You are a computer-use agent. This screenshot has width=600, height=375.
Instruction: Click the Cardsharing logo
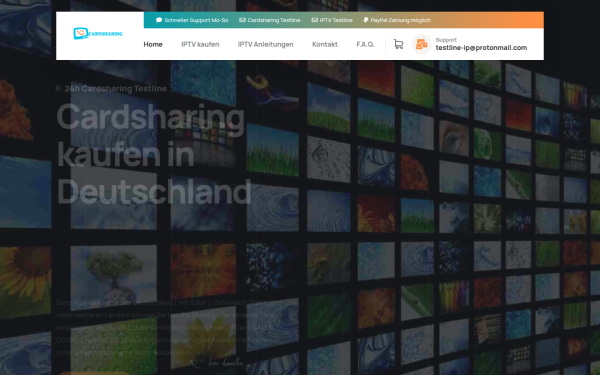coord(98,34)
